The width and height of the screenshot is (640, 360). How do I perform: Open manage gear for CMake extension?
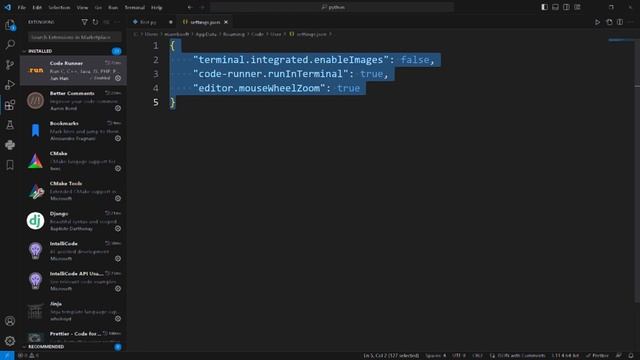coord(118,168)
